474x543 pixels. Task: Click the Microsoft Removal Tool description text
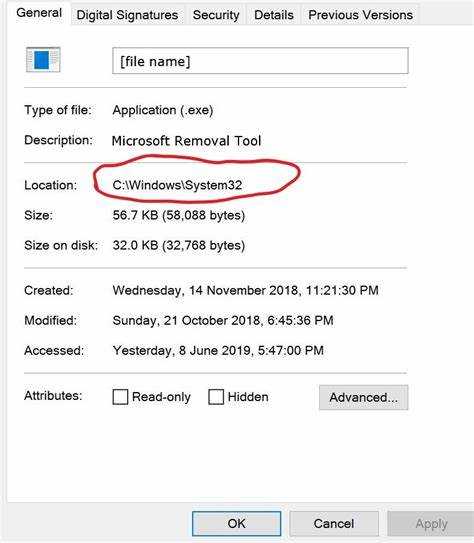click(187, 141)
